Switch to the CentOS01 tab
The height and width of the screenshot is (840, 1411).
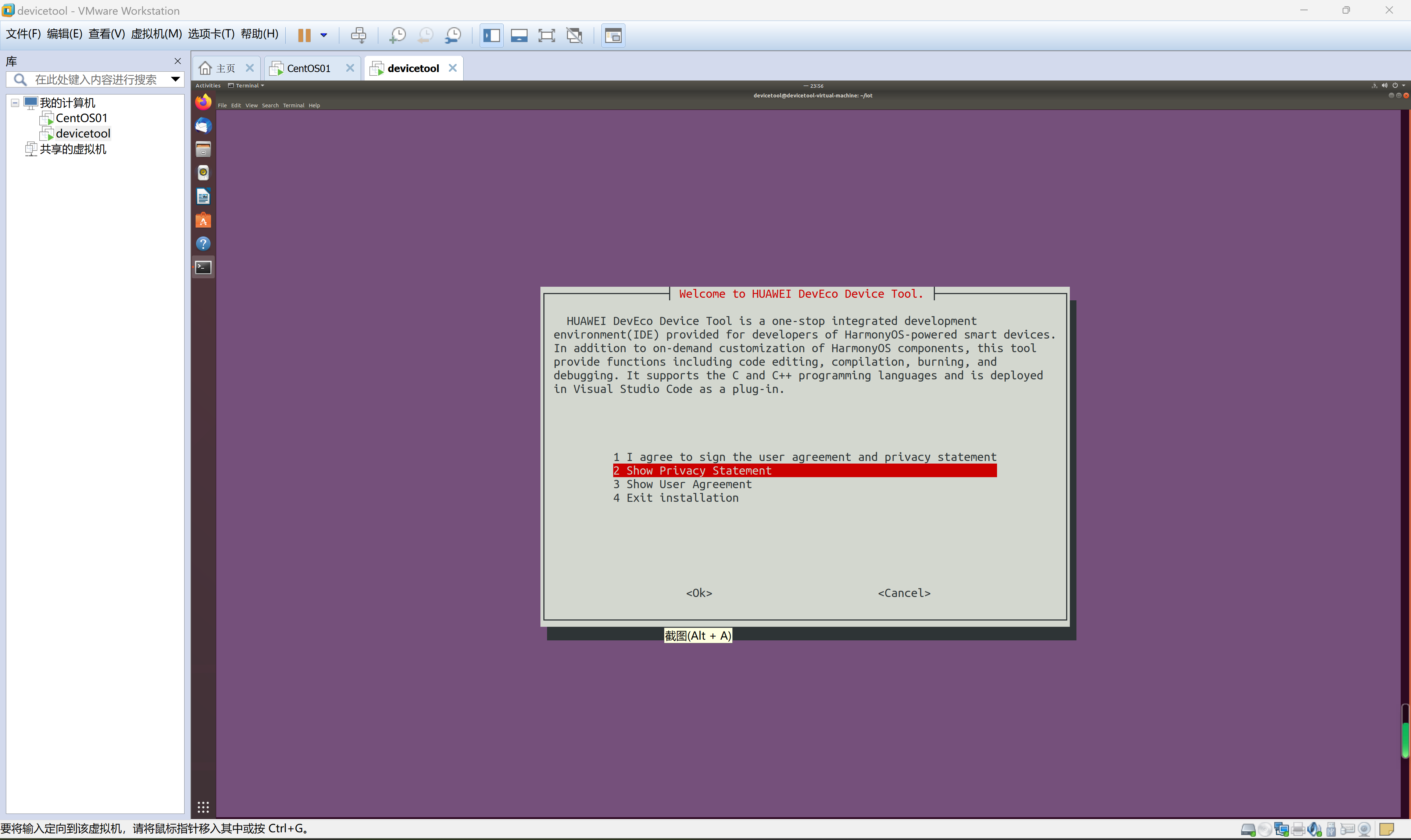coord(308,68)
